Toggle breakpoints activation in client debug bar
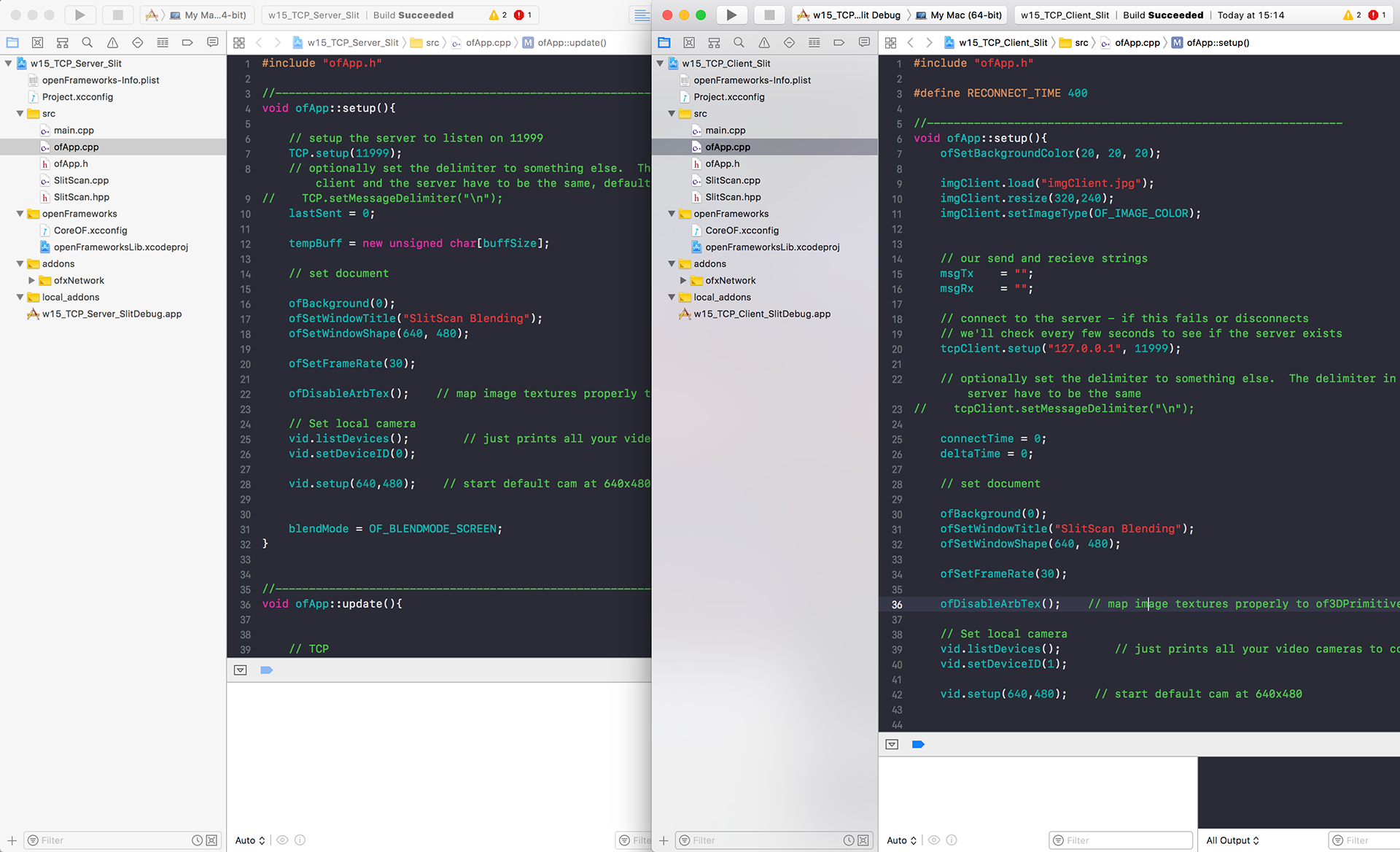The height and width of the screenshot is (852, 1400). click(918, 744)
